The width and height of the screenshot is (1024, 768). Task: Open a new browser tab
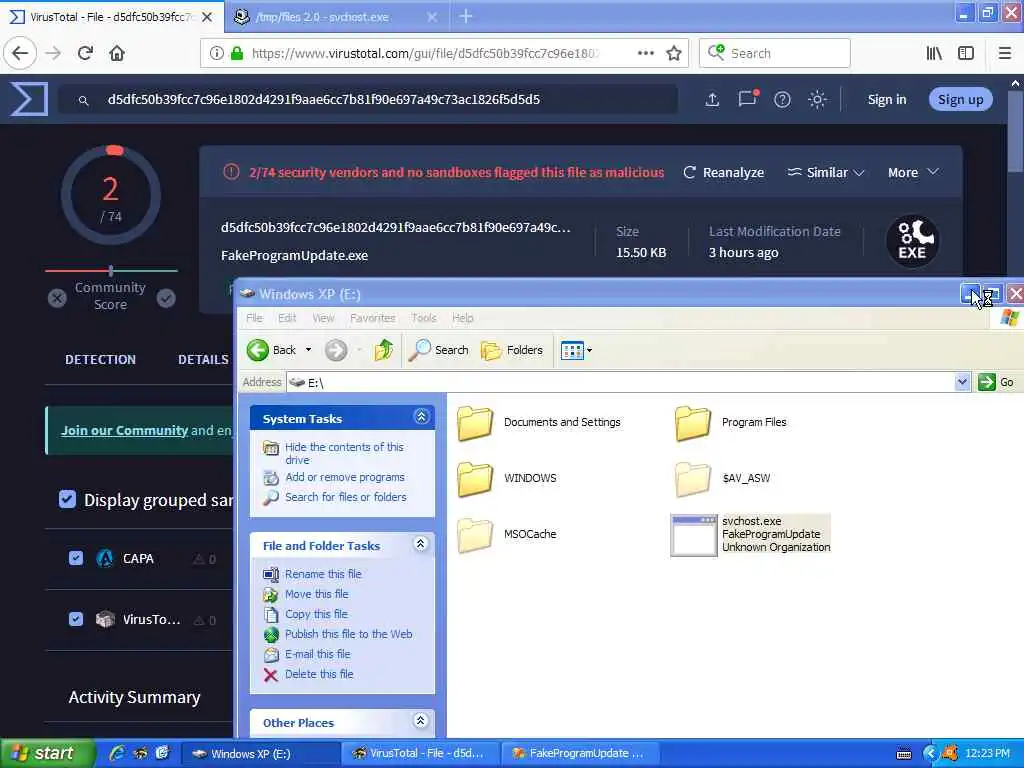coord(466,16)
